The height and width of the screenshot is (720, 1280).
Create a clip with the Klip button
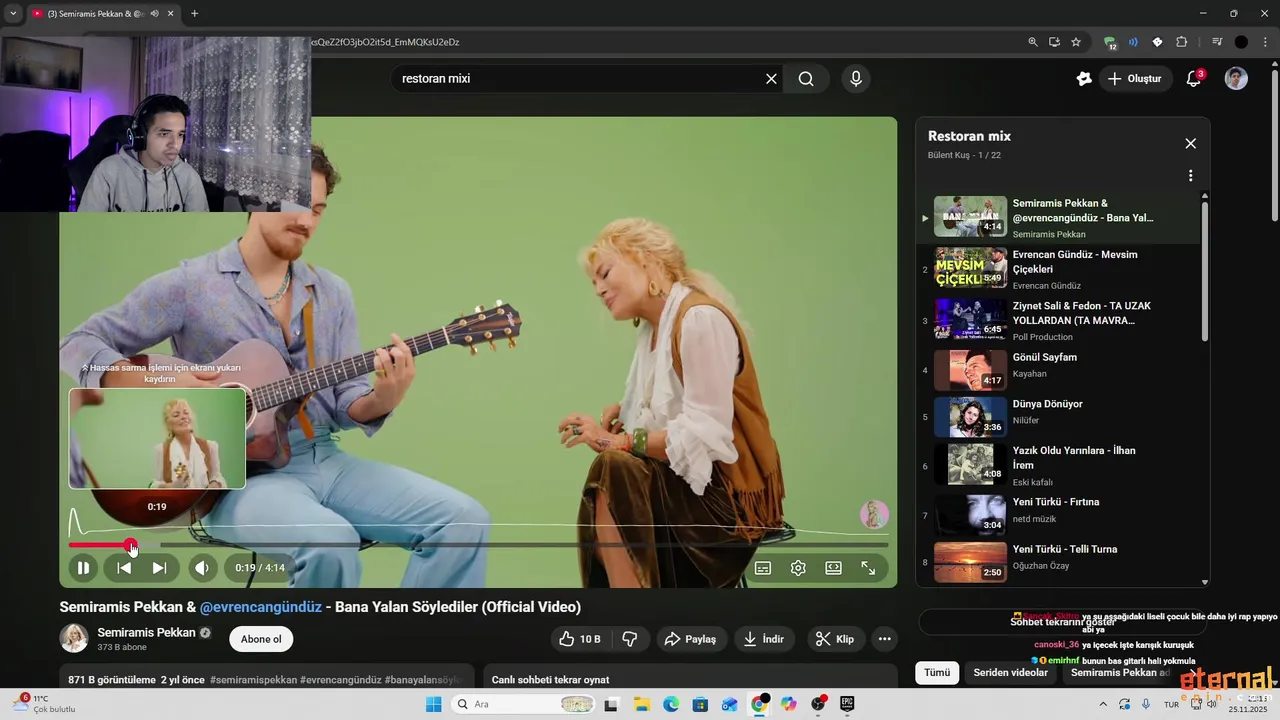pos(835,639)
